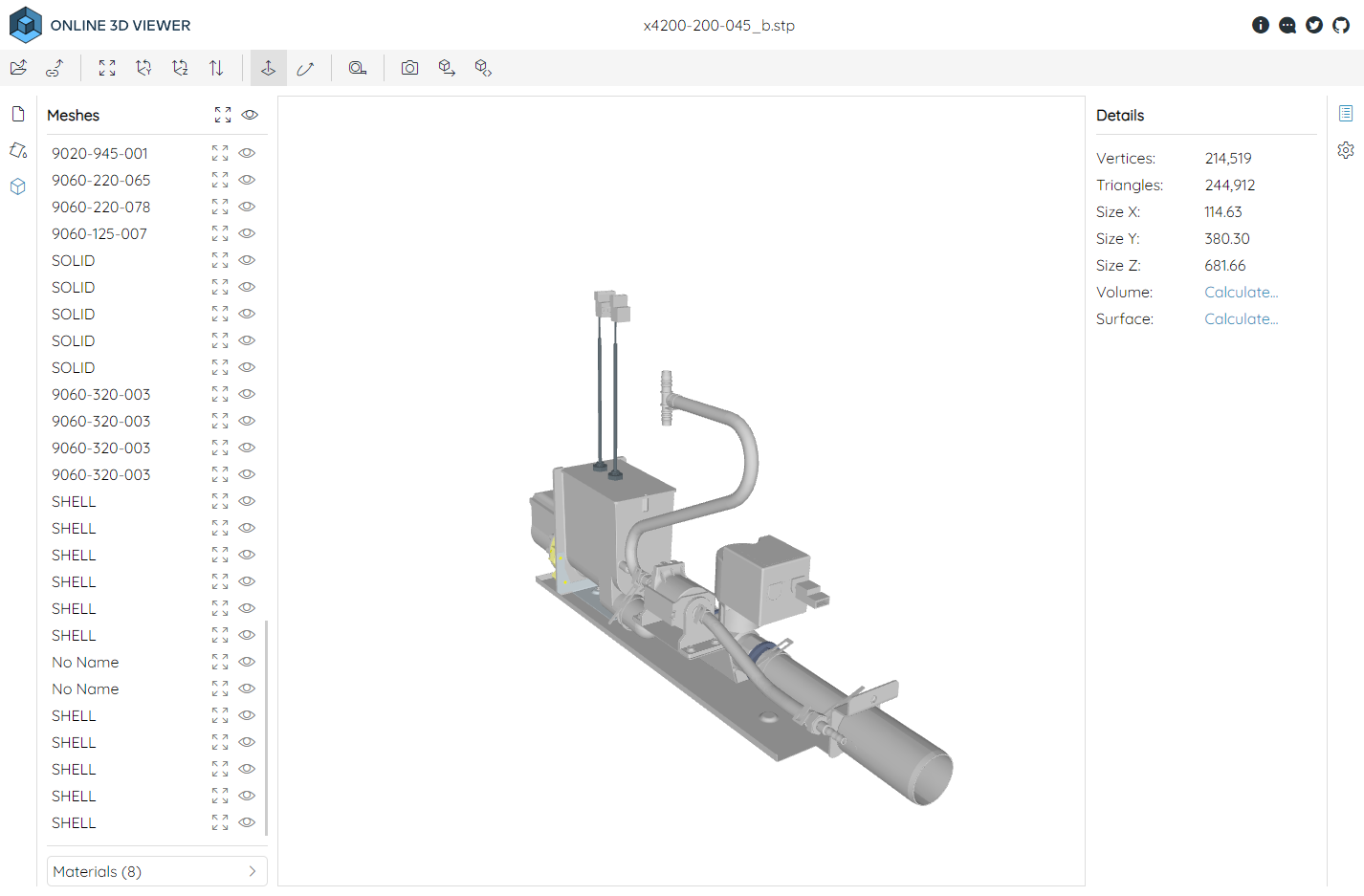The height and width of the screenshot is (896, 1364).
Task: Calculate the model volume
Action: pyautogui.click(x=1241, y=292)
